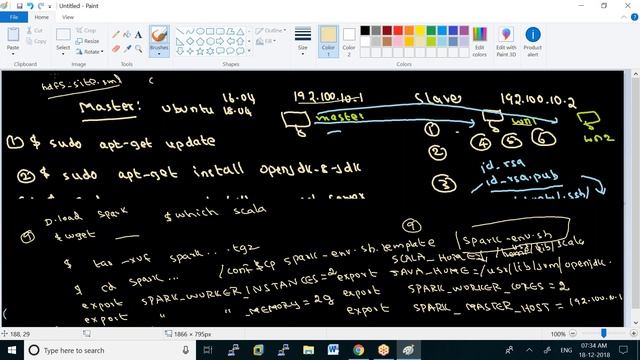Click the Crop button

pyautogui.click(x=86, y=31)
